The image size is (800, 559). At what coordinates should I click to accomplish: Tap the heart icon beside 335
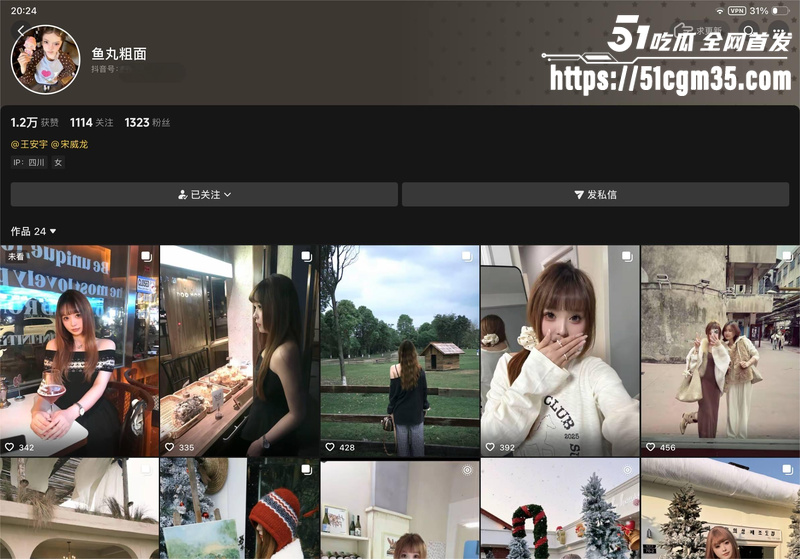[x=169, y=447]
